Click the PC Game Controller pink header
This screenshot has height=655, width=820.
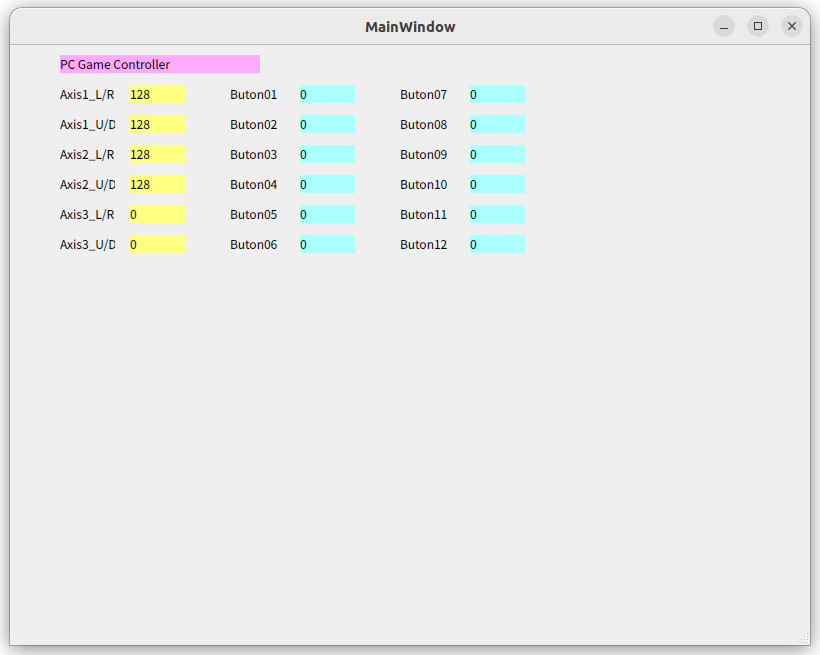click(158, 64)
